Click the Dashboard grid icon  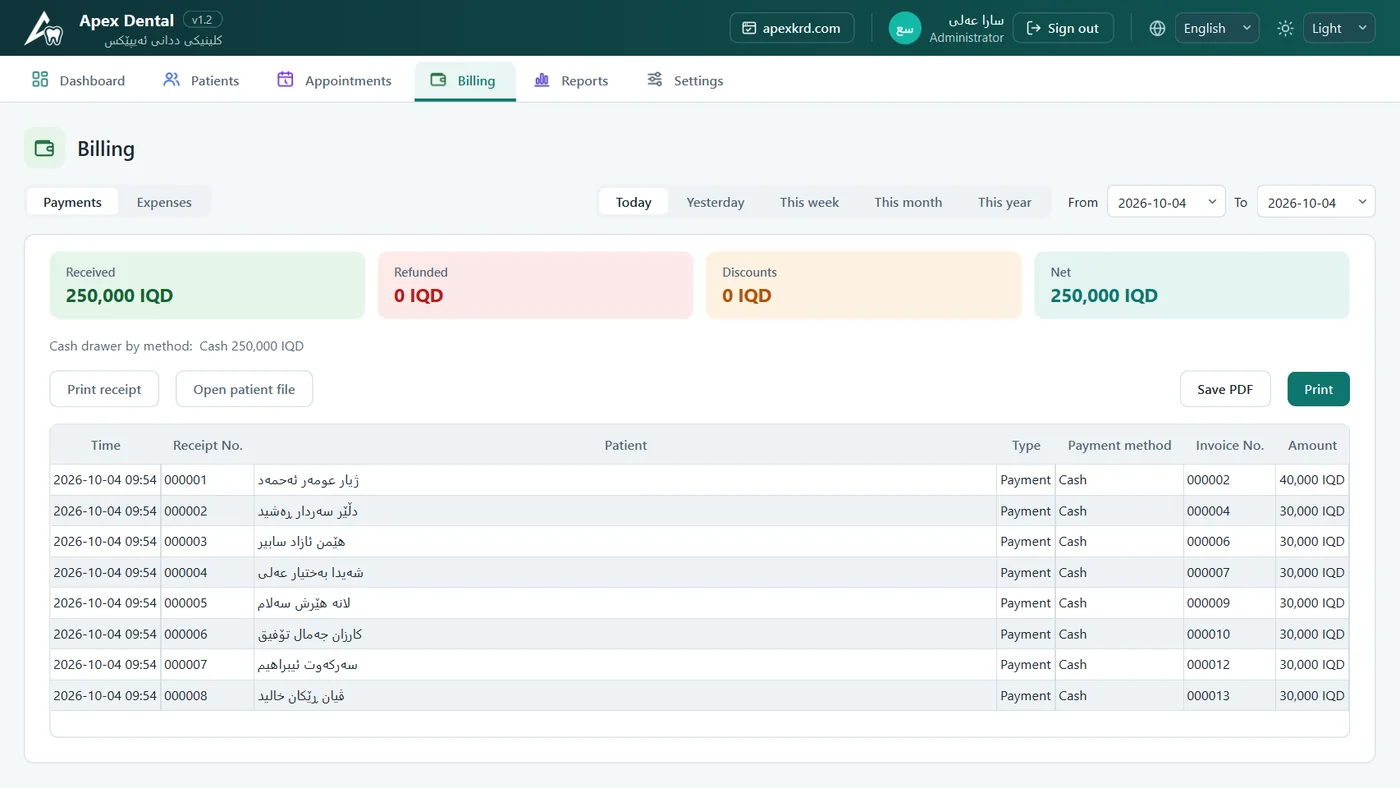[x=40, y=80]
